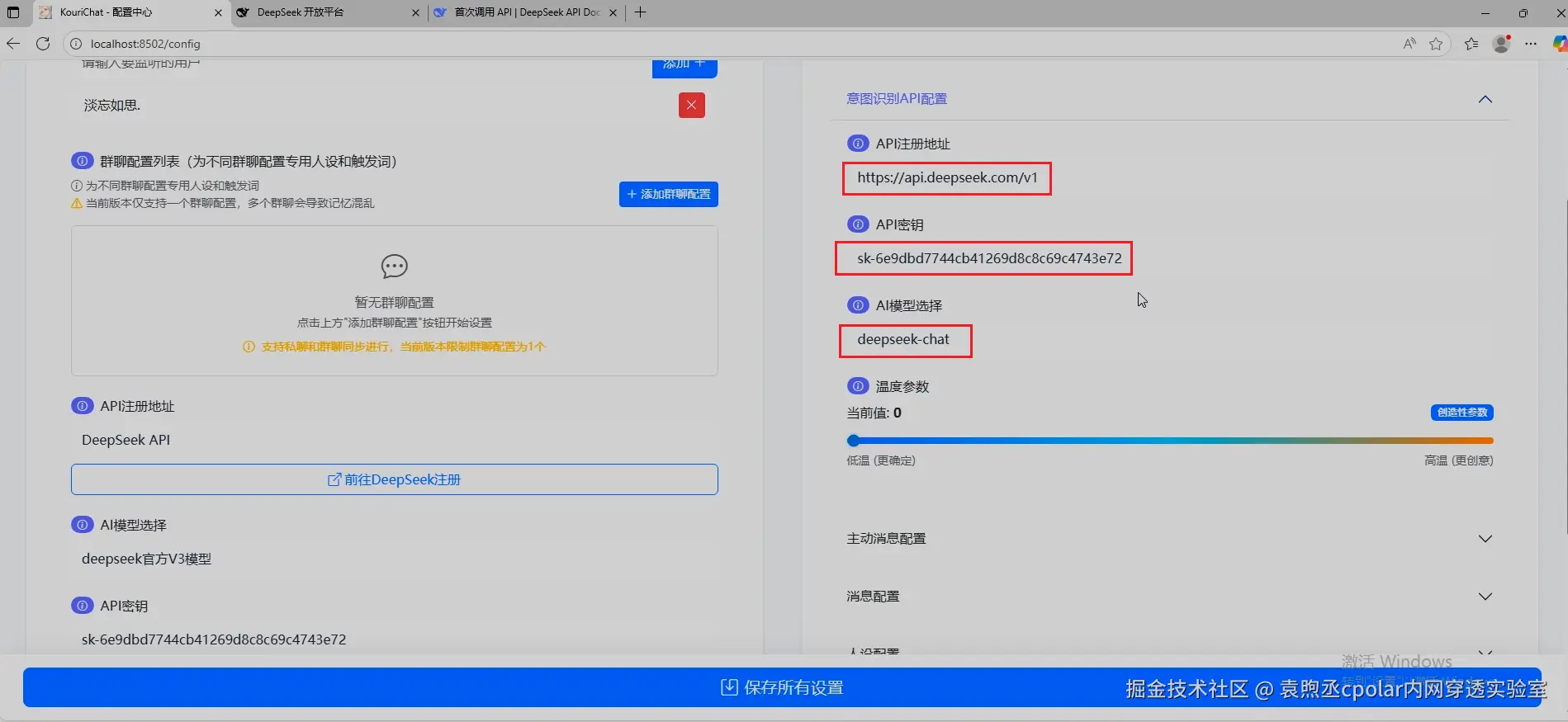Close the KouriChat tab
Screen dimensions: 1568x722
click(218, 12)
